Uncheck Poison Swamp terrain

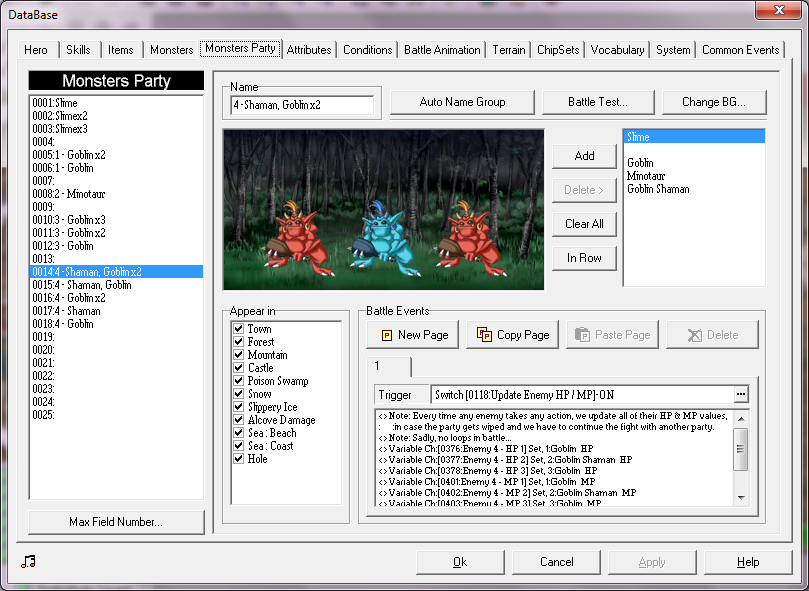click(238, 380)
